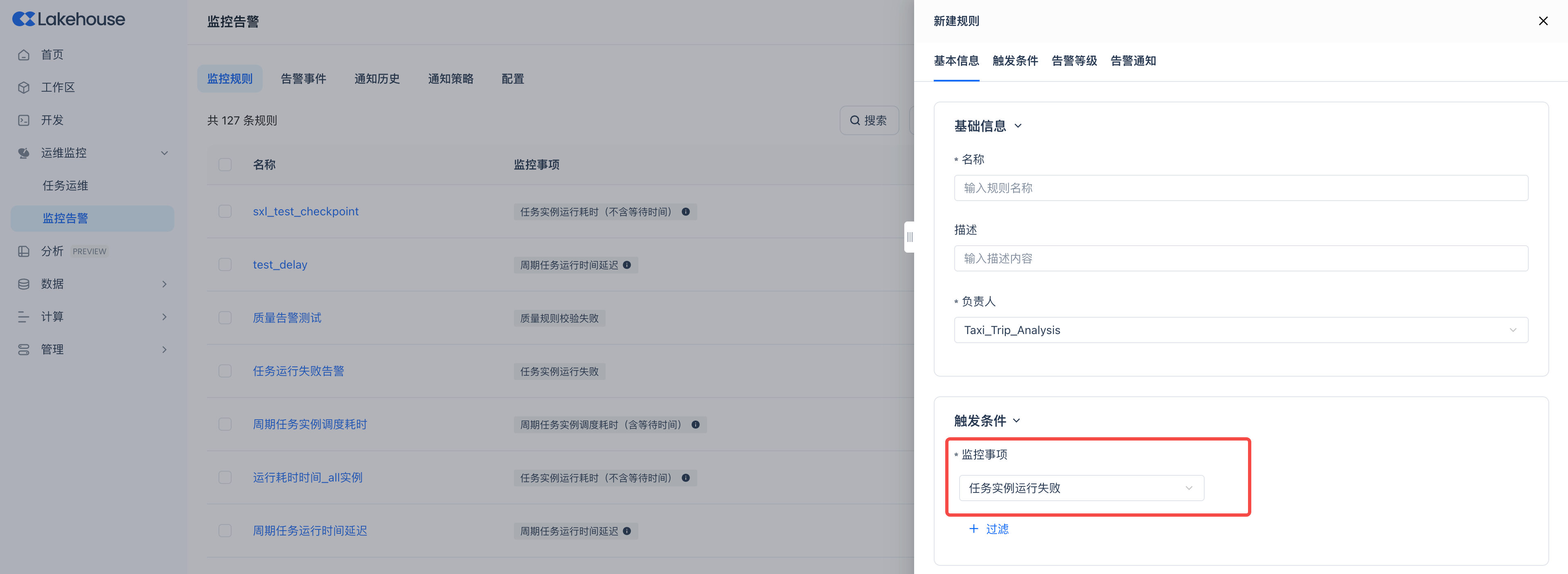Click the info icon beside test_delay's monitor item

point(627,265)
